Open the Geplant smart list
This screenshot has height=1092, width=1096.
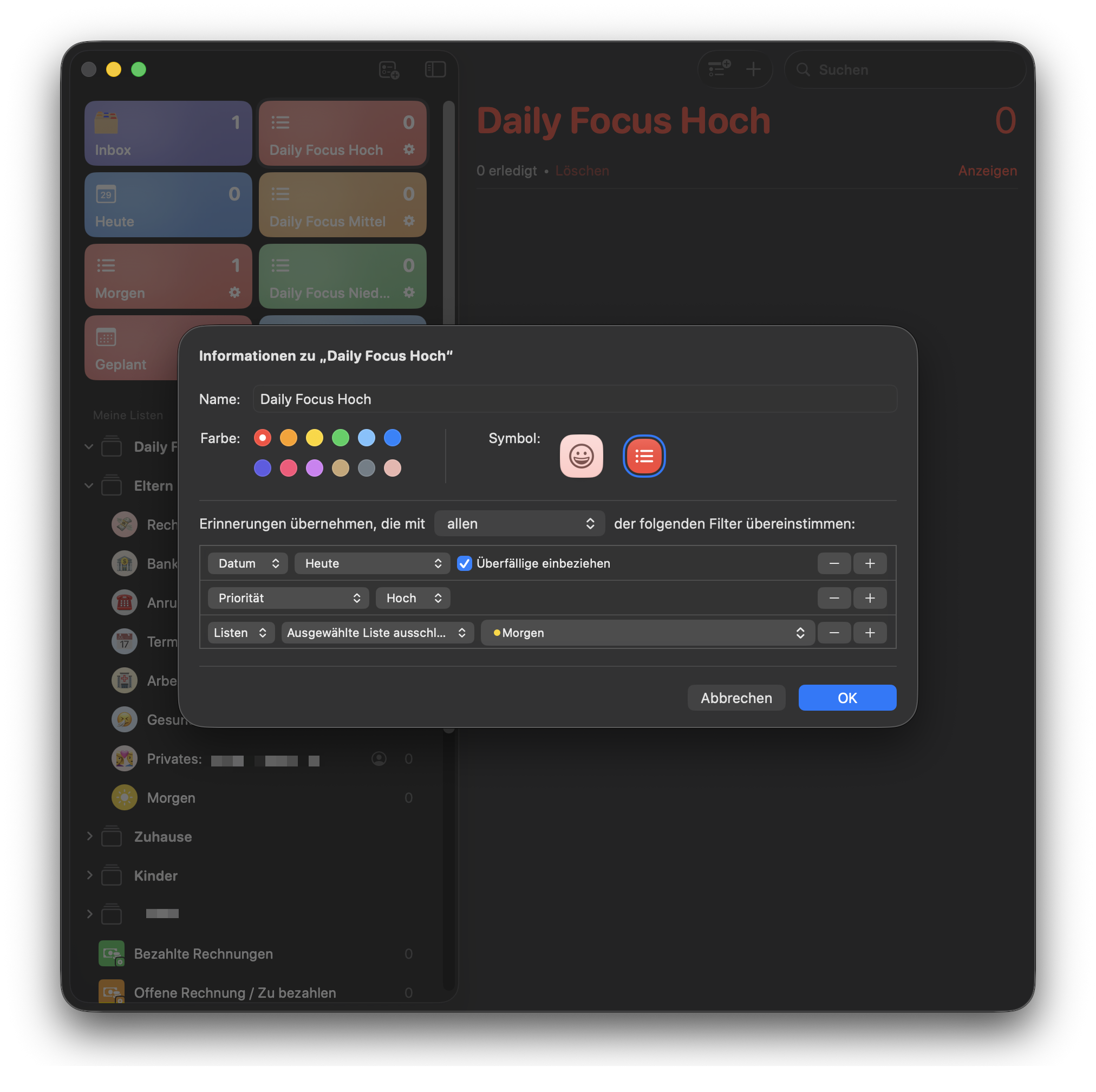[x=136, y=348]
